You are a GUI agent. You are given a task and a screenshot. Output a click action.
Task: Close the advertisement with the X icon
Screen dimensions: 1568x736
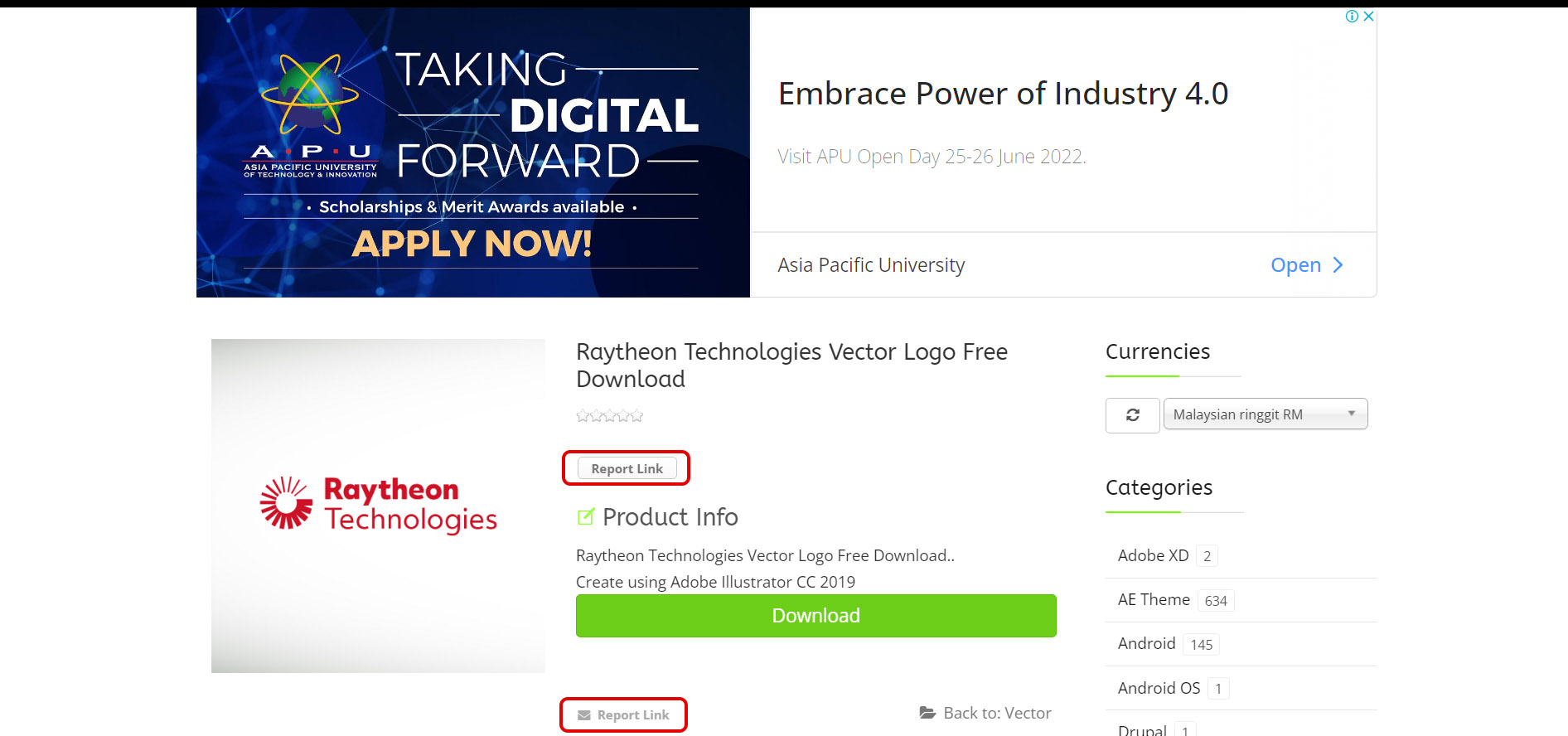(1368, 17)
